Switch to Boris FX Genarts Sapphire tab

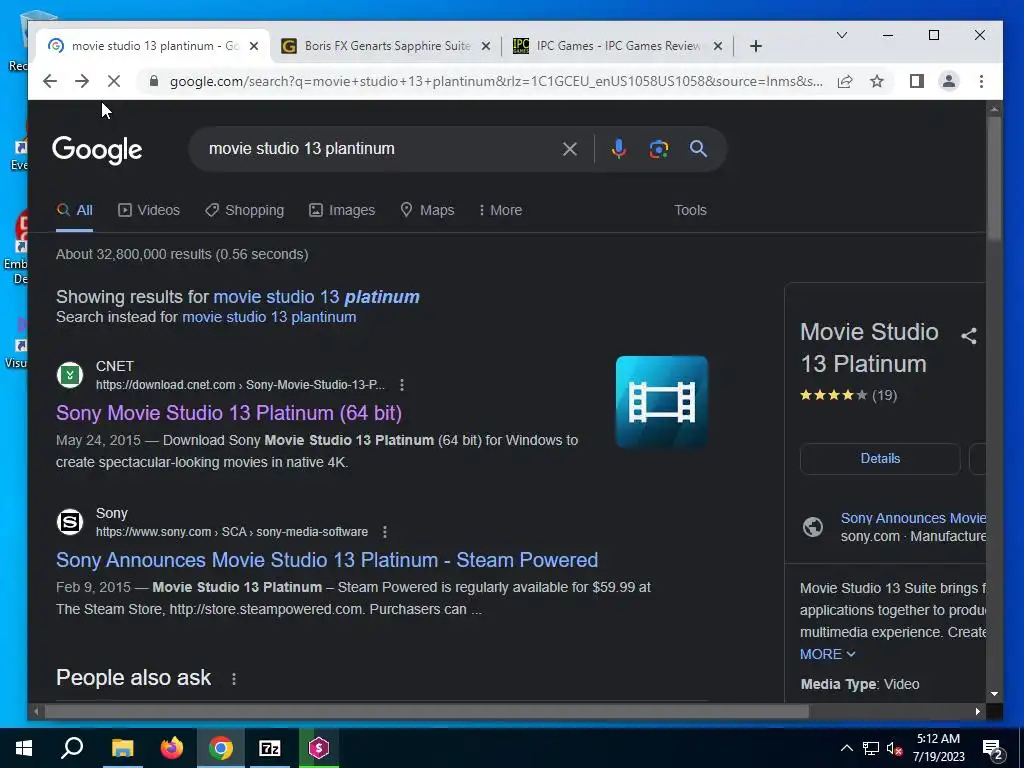pos(387,46)
